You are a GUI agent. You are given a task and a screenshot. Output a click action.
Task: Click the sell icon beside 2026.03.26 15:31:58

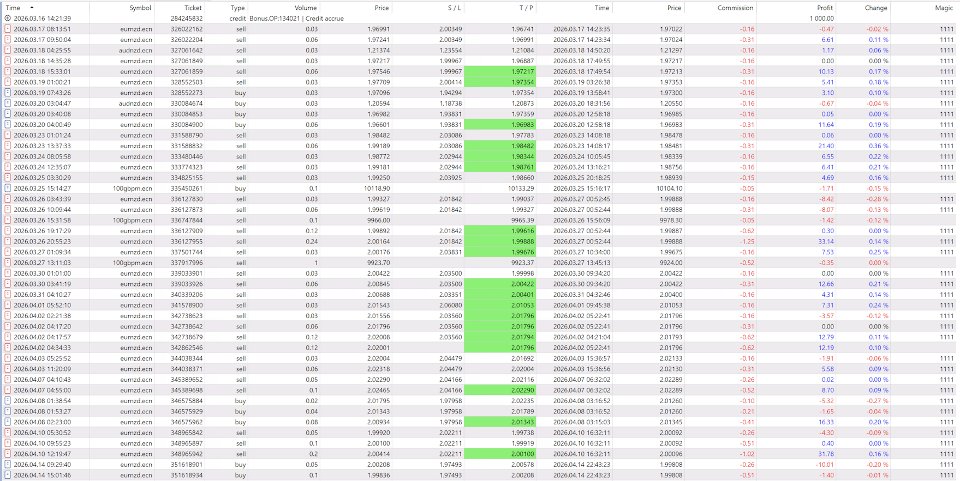click(x=7, y=220)
